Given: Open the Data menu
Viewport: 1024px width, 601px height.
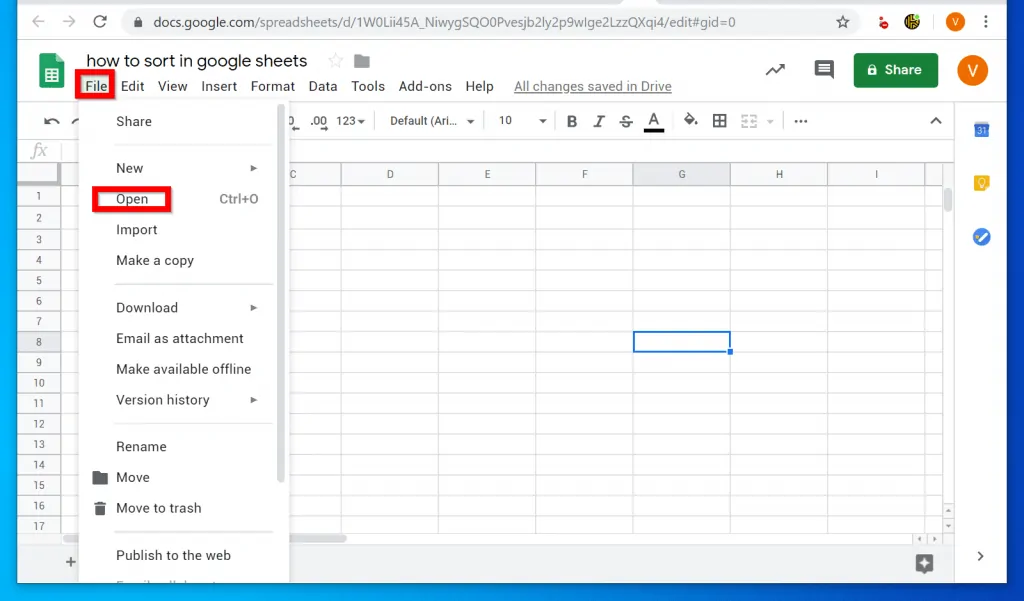Looking at the screenshot, I should [323, 86].
